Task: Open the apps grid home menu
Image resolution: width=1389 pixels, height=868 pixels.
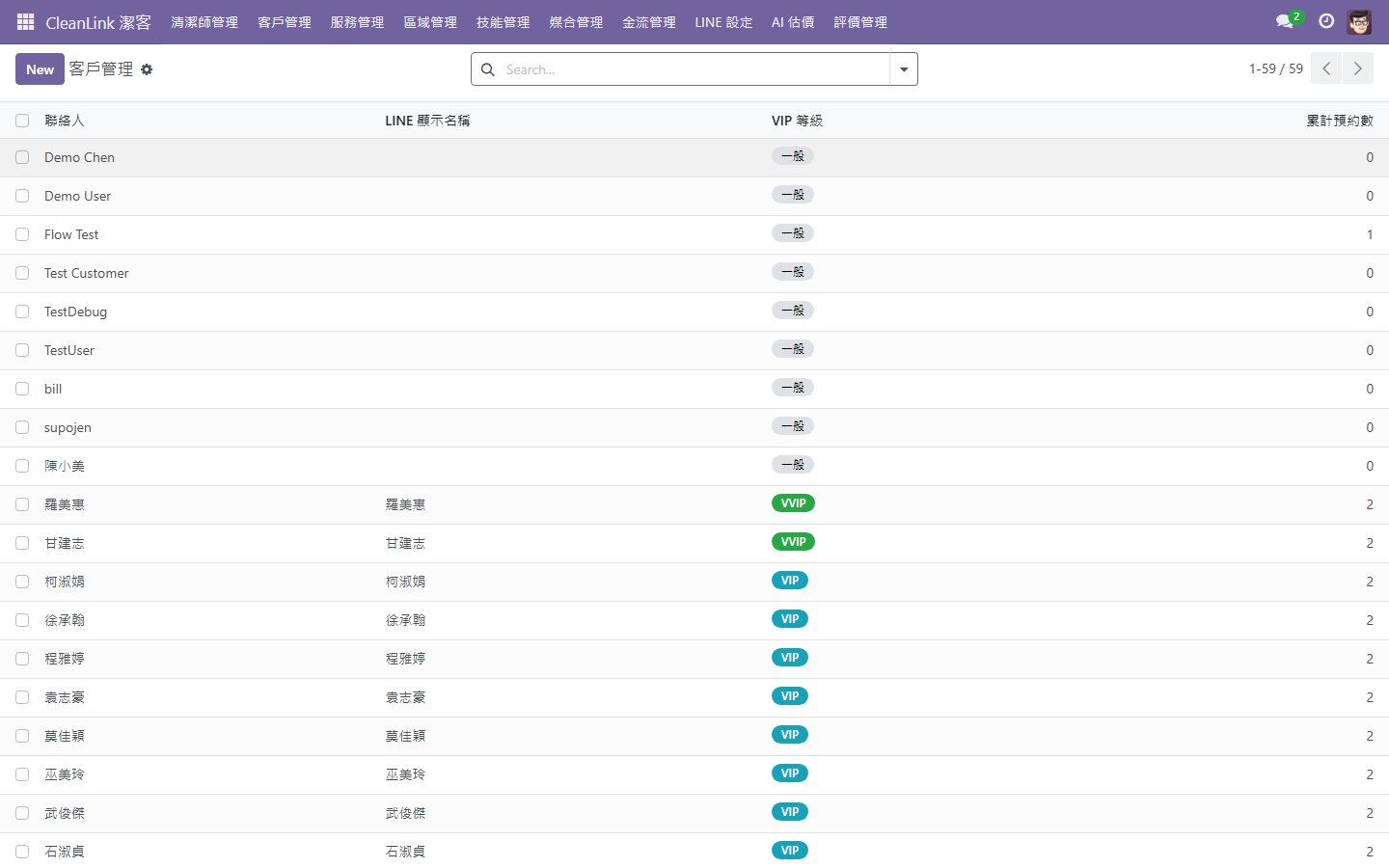Action: pyautogui.click(x=26, y=21)
